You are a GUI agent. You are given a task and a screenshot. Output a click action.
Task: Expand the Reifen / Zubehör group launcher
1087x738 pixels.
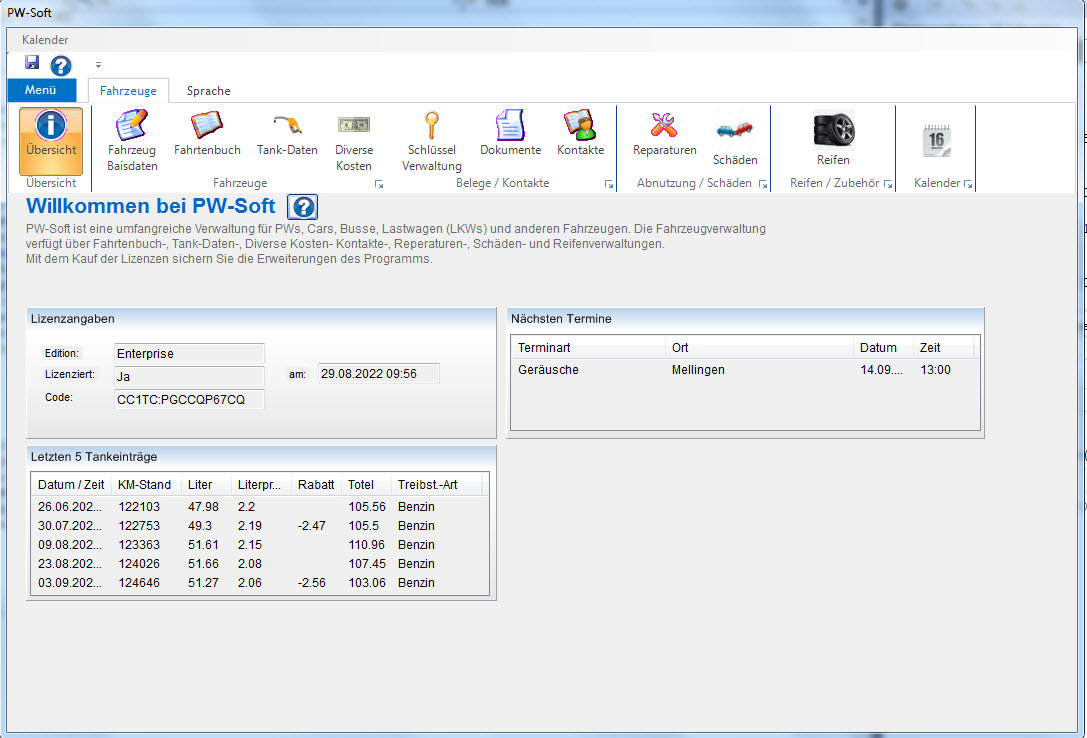(x=888, y=185)
